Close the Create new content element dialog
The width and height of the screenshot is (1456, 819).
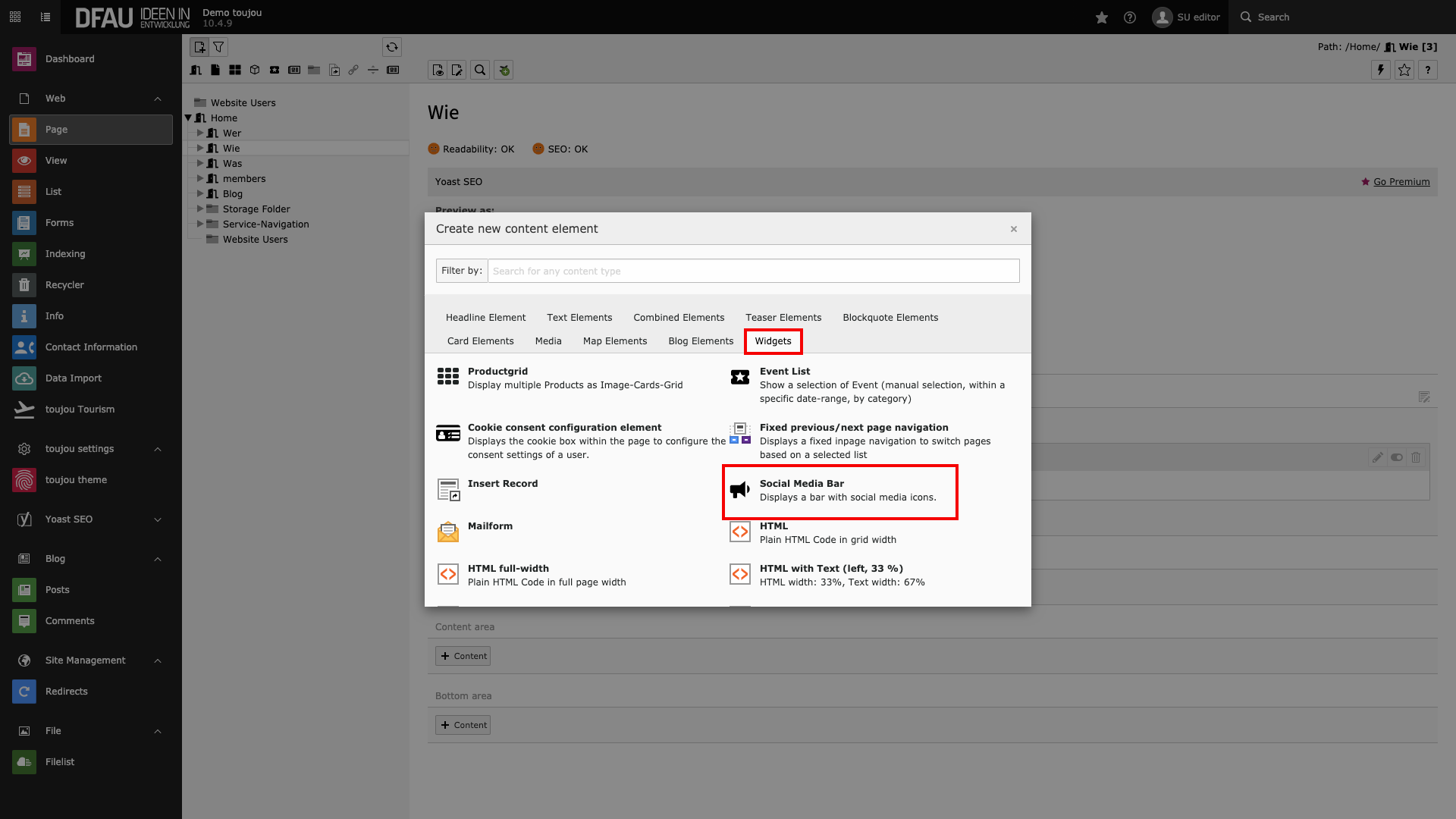(1013, 229)
